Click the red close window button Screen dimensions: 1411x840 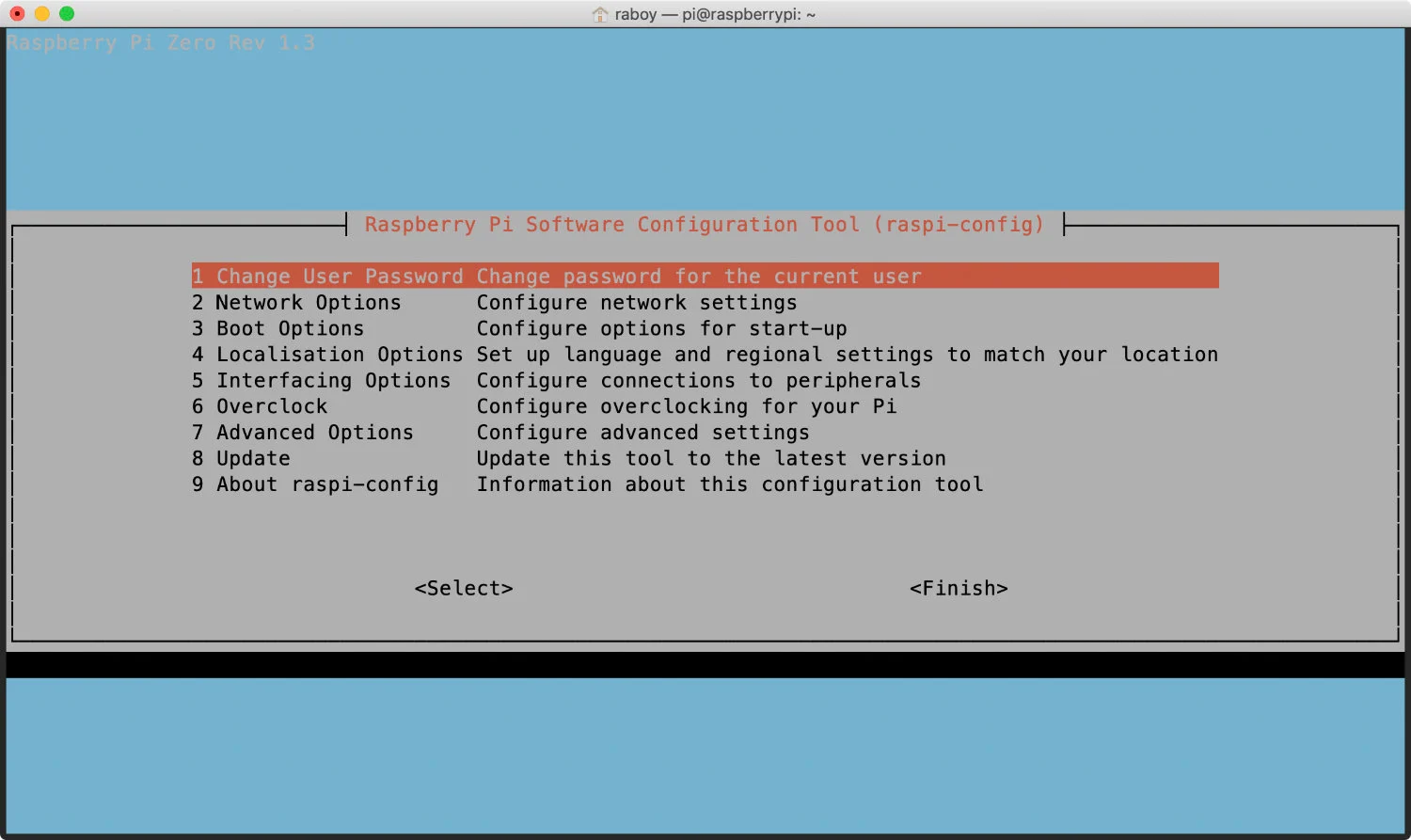(x=17, y=13)
